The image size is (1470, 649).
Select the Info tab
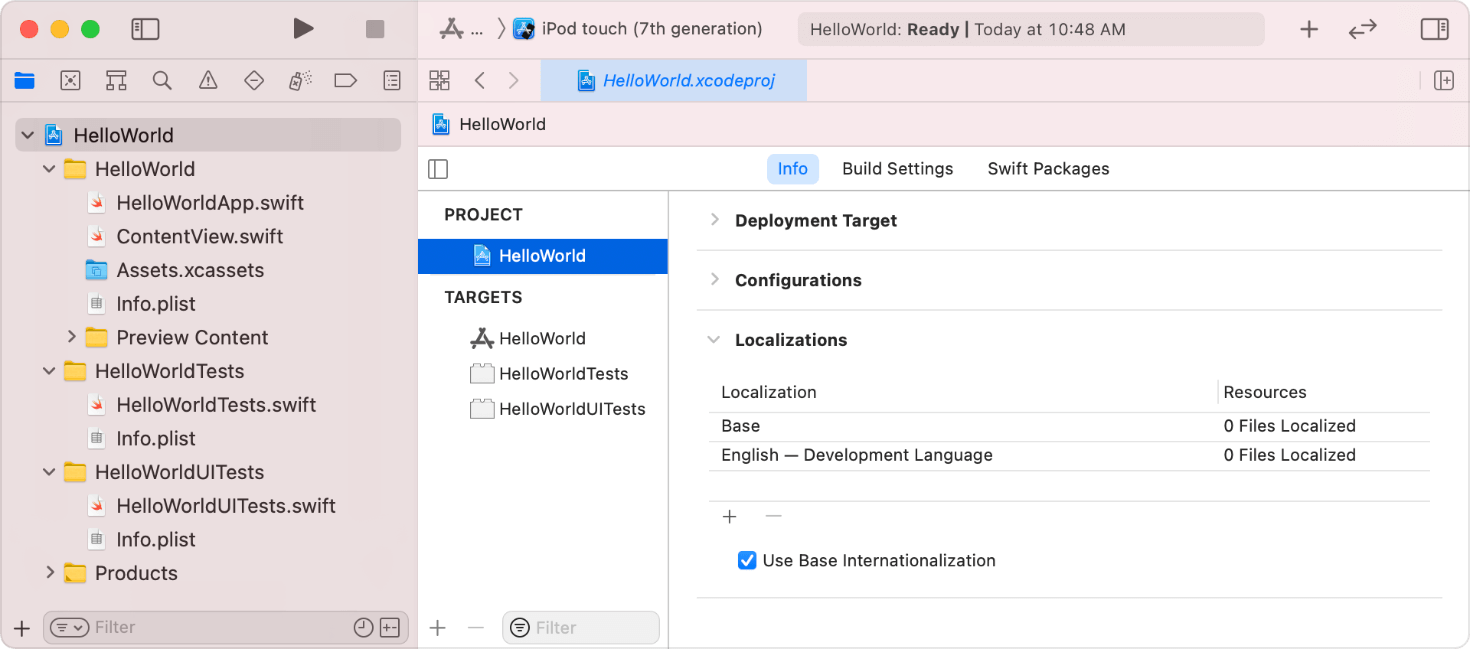792,169
